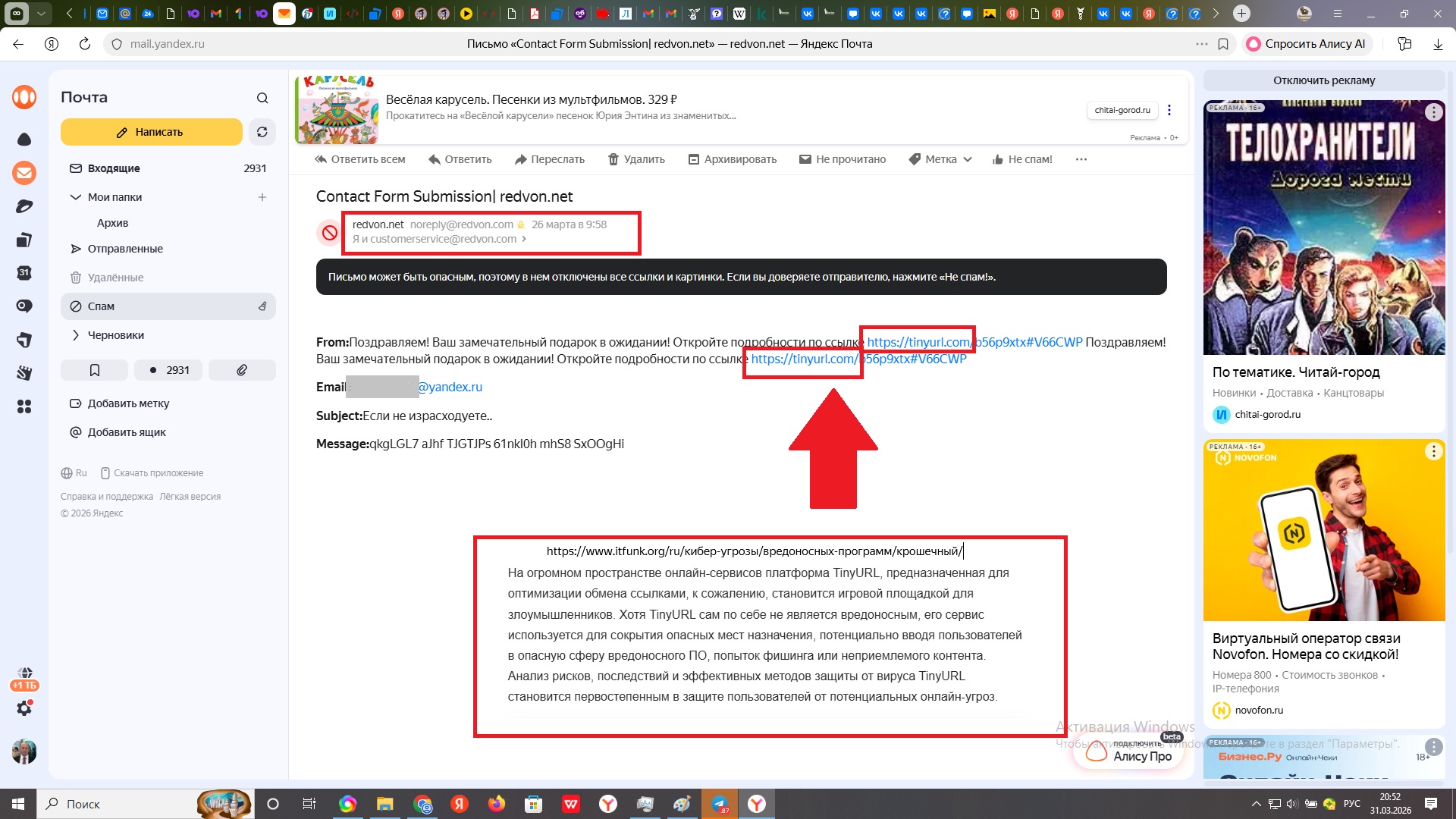Click the plus to add a folder
The height and width of the screenshot is (819, 1456).
tap(262, 197)
